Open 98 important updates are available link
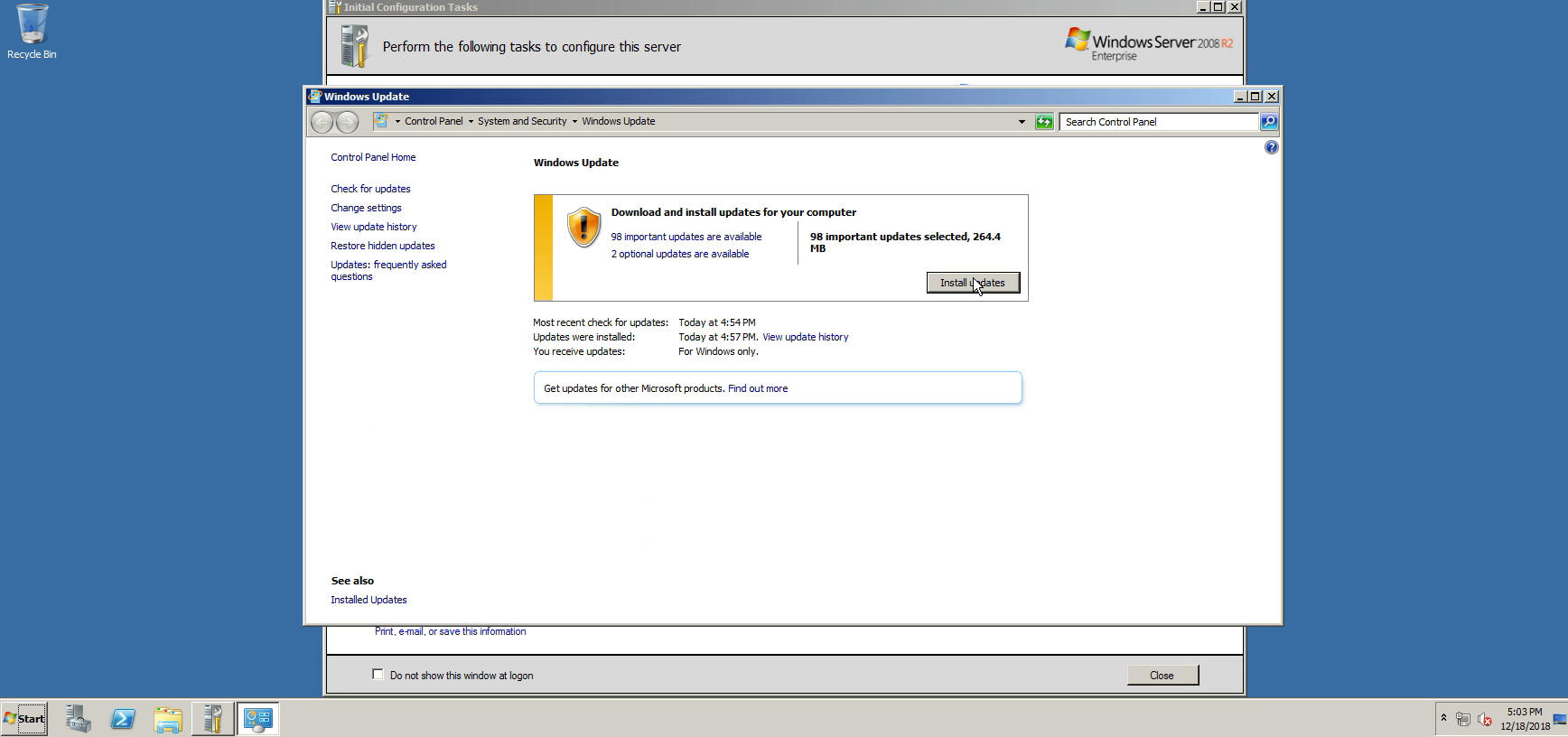Image resolution: width=1568 pixels, height=737 pixels. click(686, 237)
